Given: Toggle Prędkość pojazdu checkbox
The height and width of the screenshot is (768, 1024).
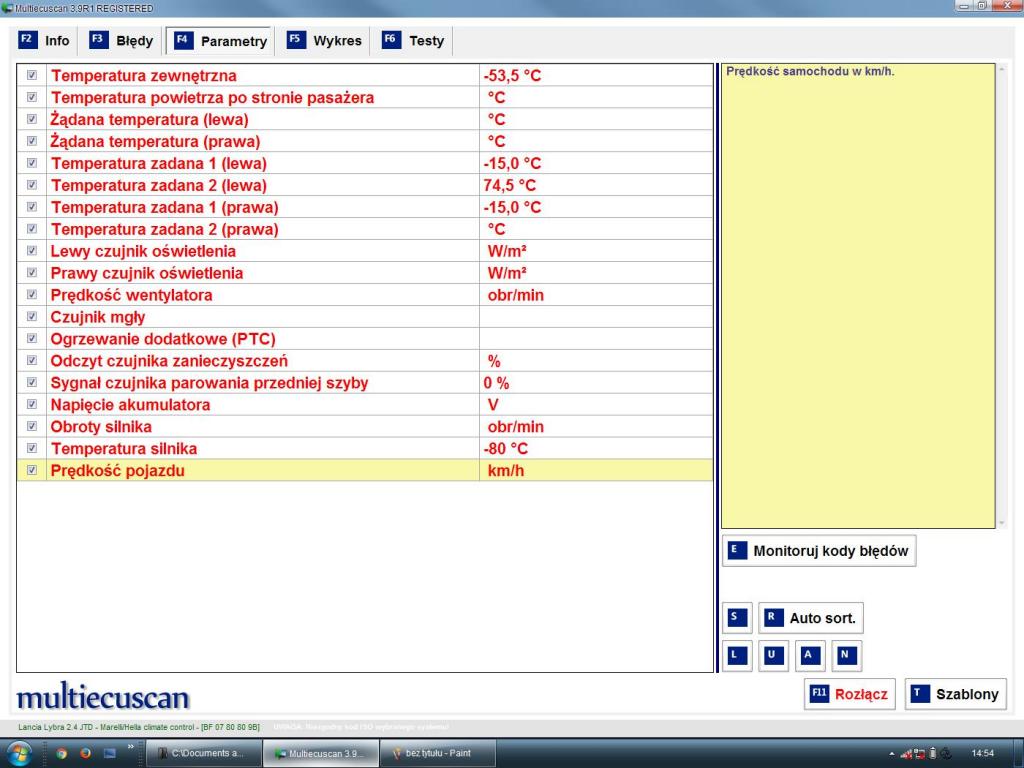Looking at the screenshot, I should tap(31, 470).
